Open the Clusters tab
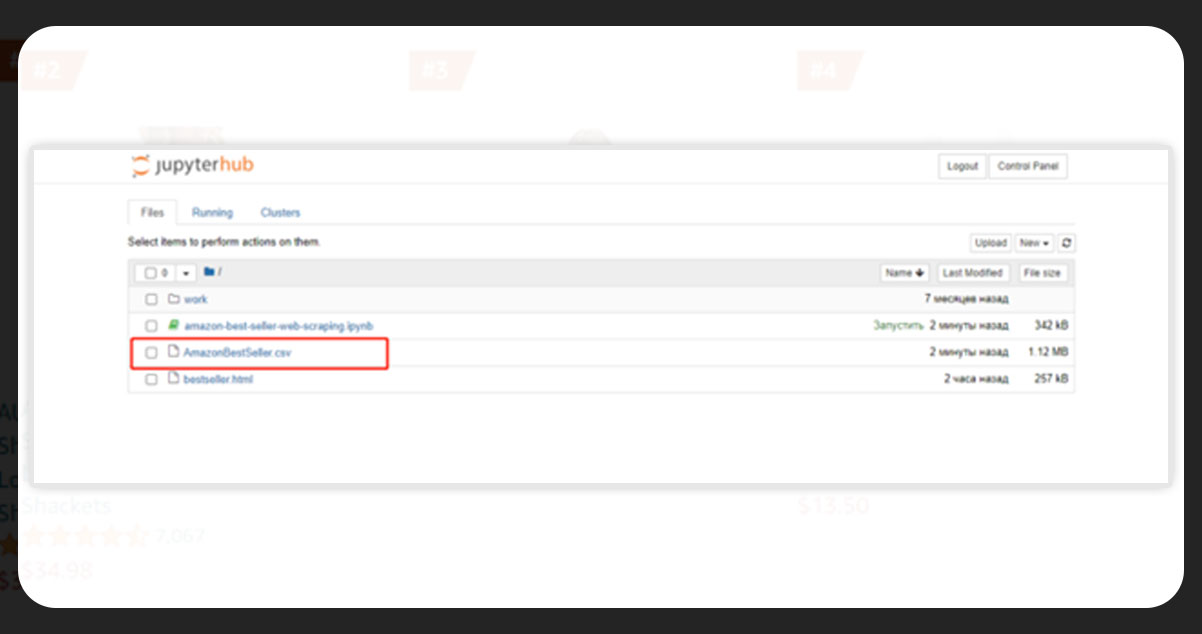Screen dimensions: 1202x634 click(280, 212)
